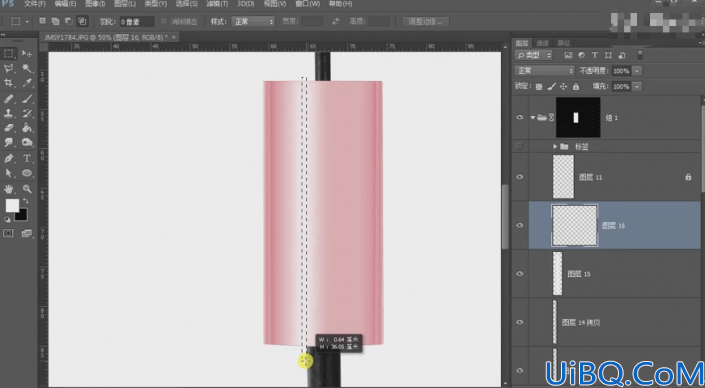Toggle Quick Mask mode

9,233
